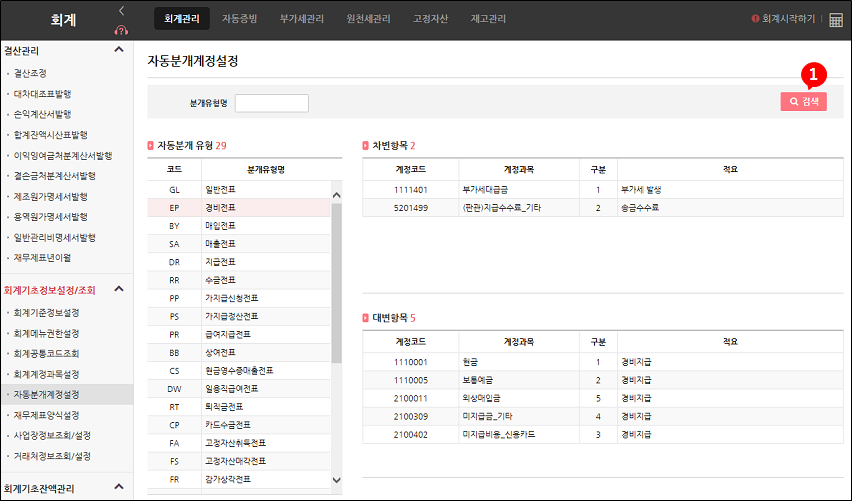Open the calculator icon in top bar
This screenshot has height=501, width=852.
pyautogui.click(x=836, y=20)
